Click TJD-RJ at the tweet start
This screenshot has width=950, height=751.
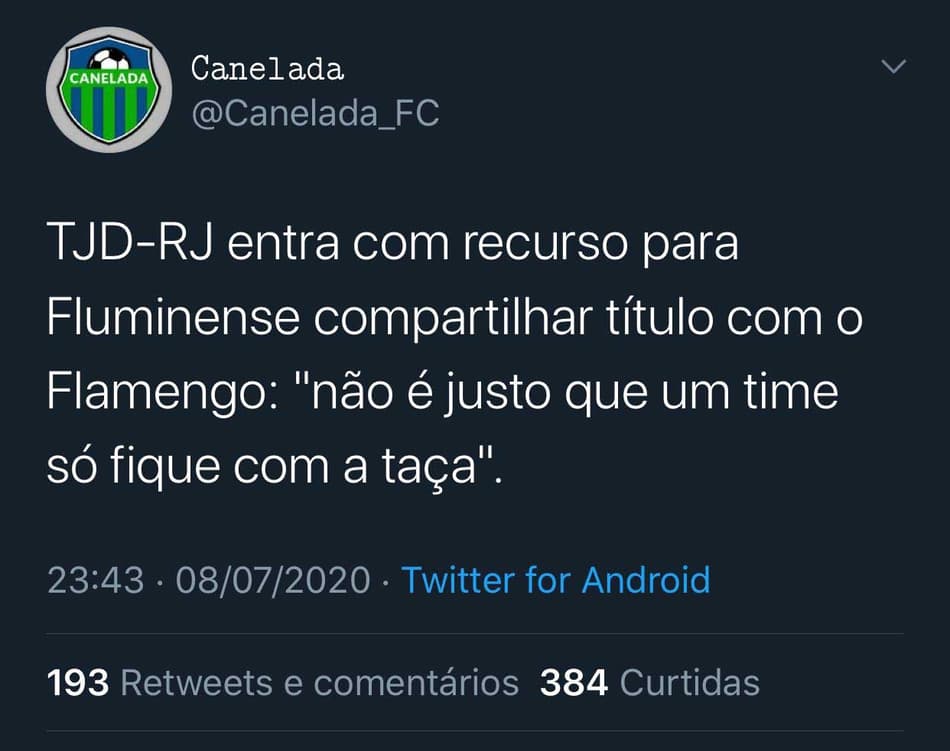[x=130, y=243]
